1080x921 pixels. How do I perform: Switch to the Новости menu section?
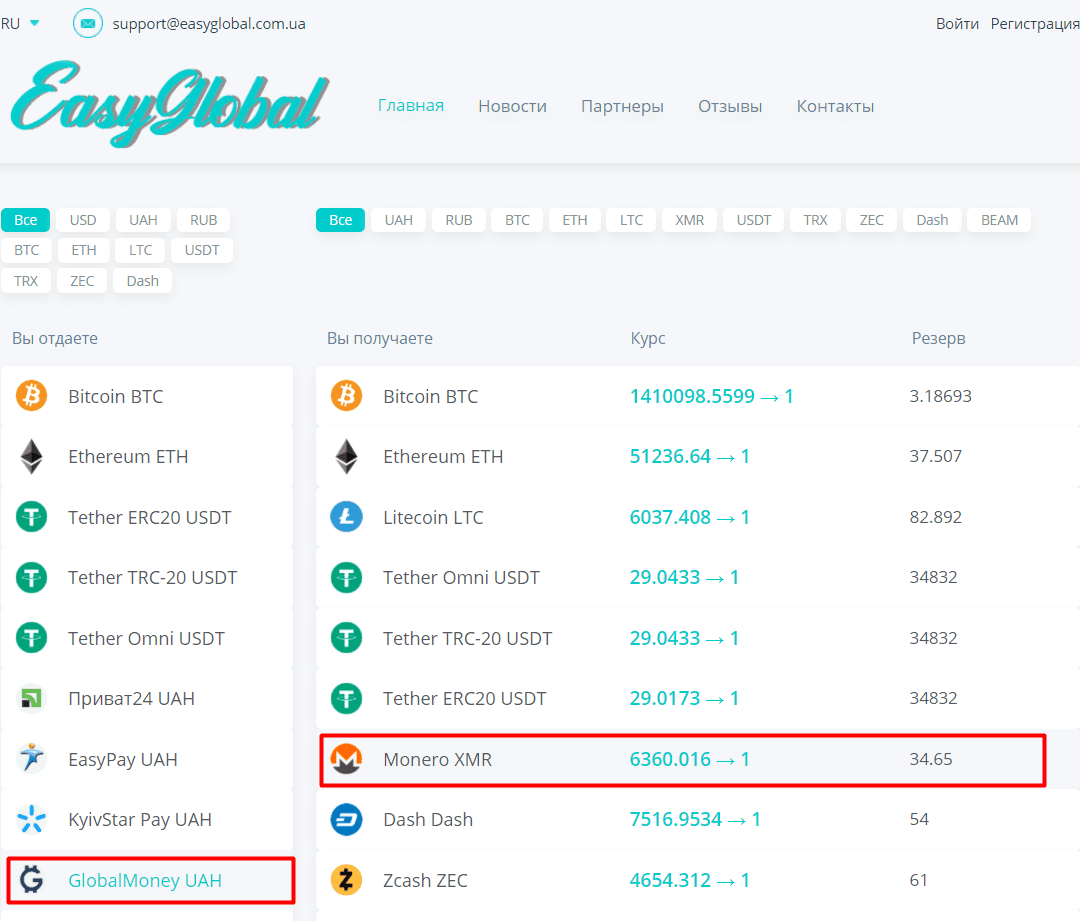point(512,105)
